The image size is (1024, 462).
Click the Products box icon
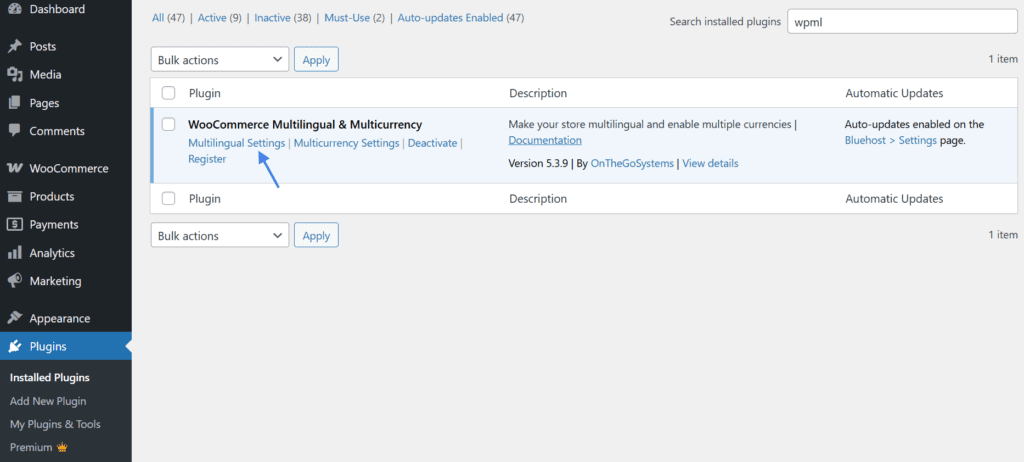tap(14, 196)
